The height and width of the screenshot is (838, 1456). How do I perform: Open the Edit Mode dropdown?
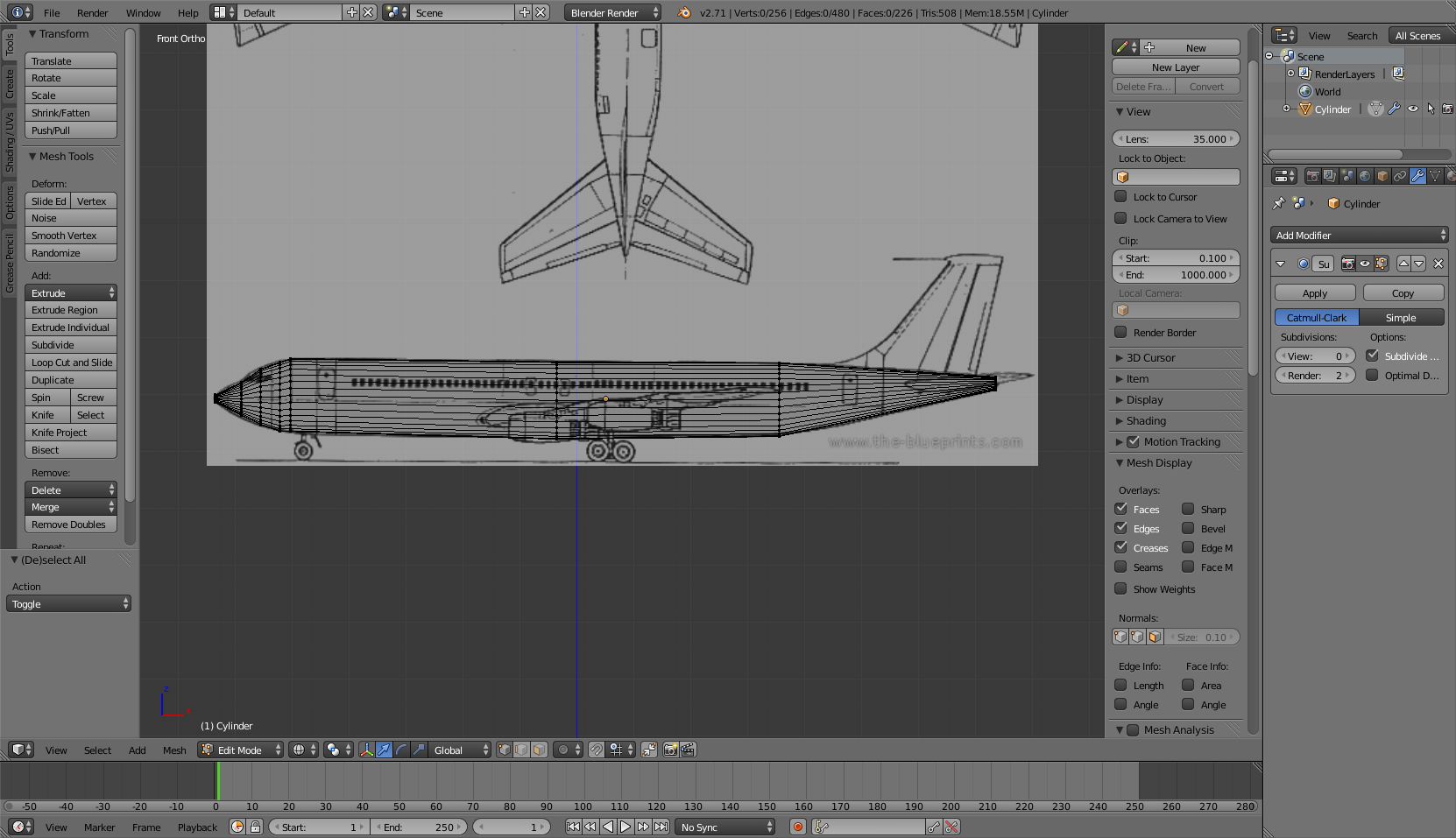click(x=241, y=750)
